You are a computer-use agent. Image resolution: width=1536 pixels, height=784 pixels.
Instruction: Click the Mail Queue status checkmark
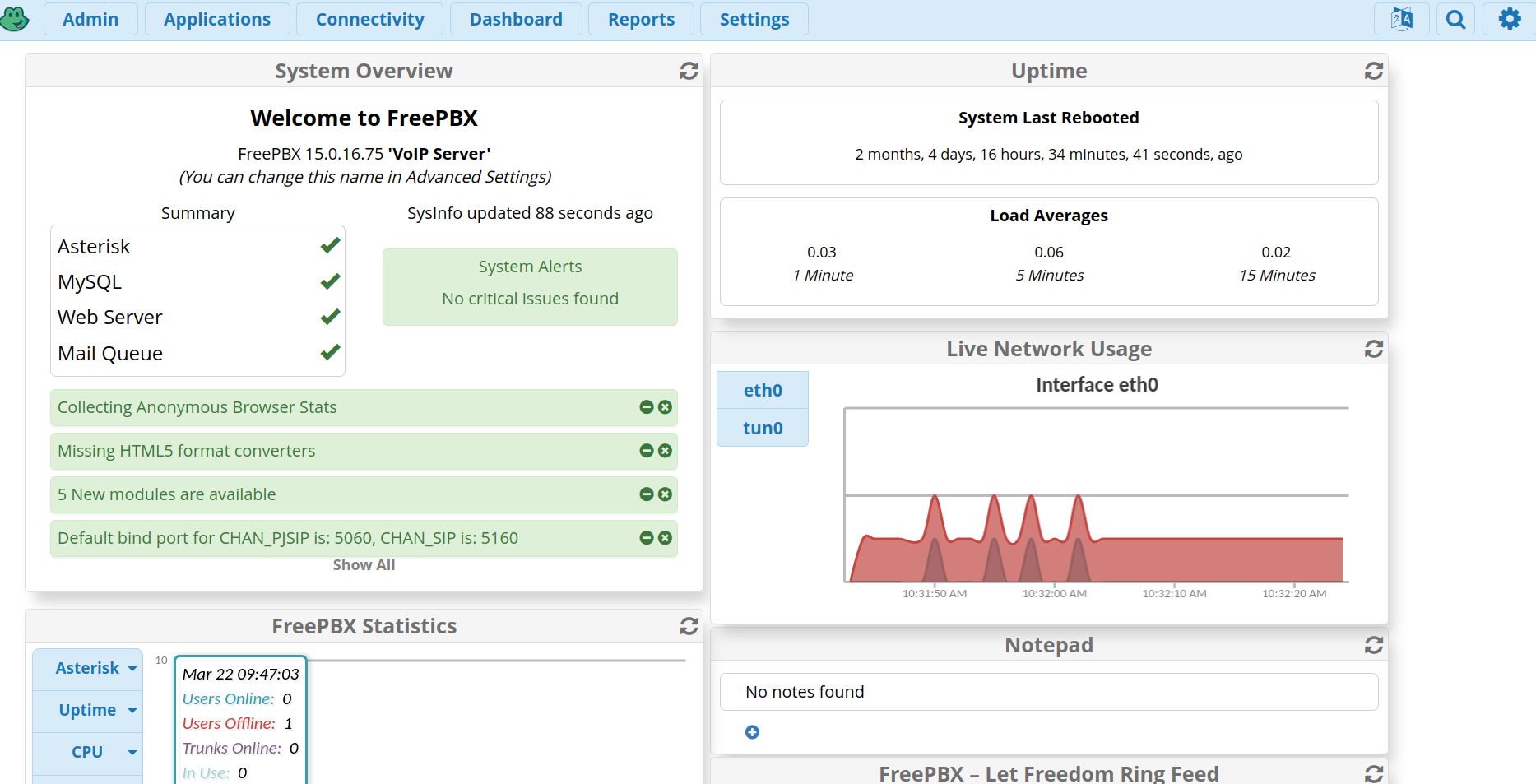(330, 352)
